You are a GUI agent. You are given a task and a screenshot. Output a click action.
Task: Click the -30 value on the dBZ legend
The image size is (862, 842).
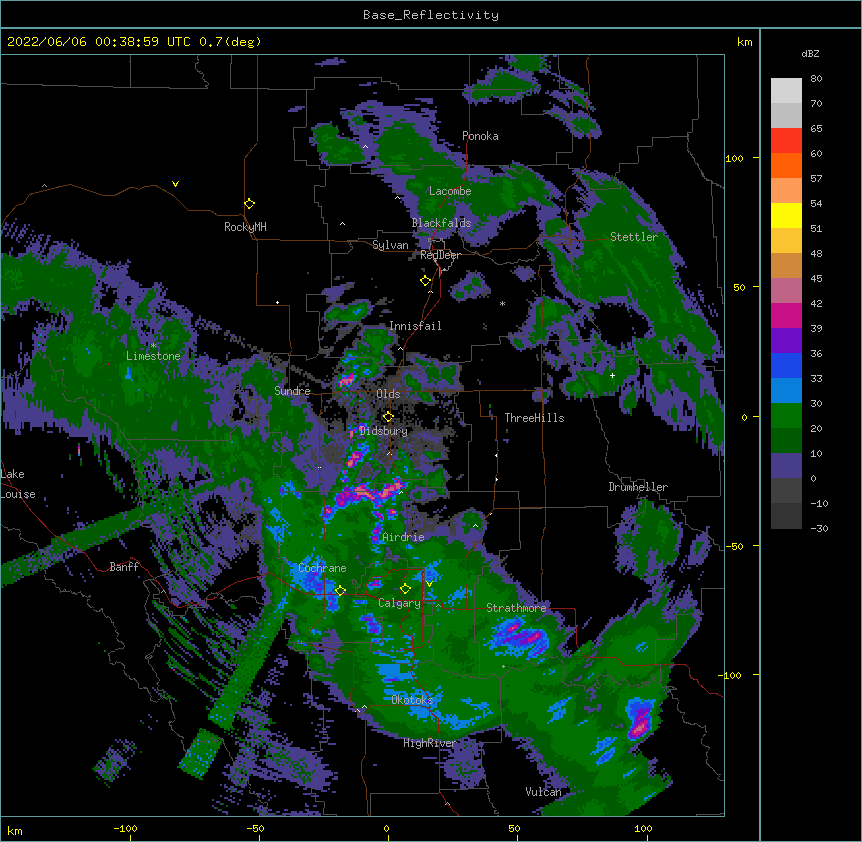tap(819, 528)
